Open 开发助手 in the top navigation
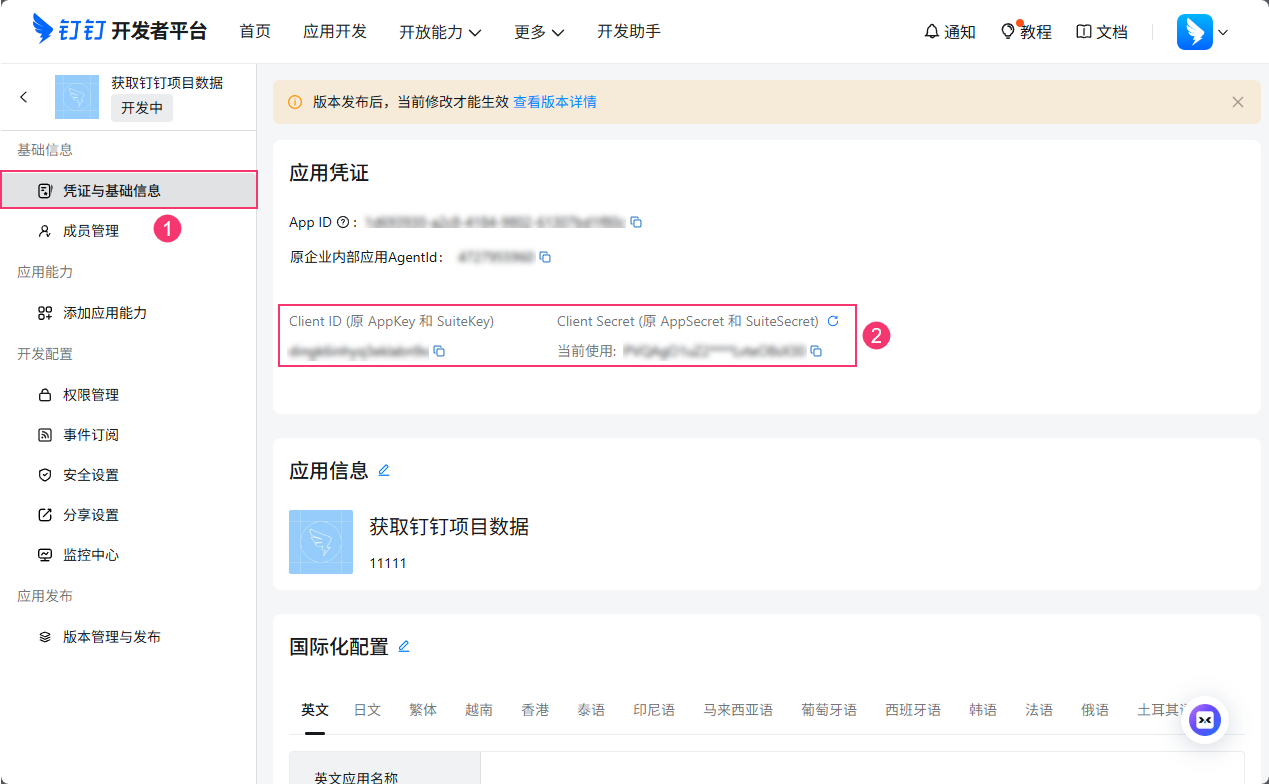This screenshot has height=784, width=1269. coord(629,31)
